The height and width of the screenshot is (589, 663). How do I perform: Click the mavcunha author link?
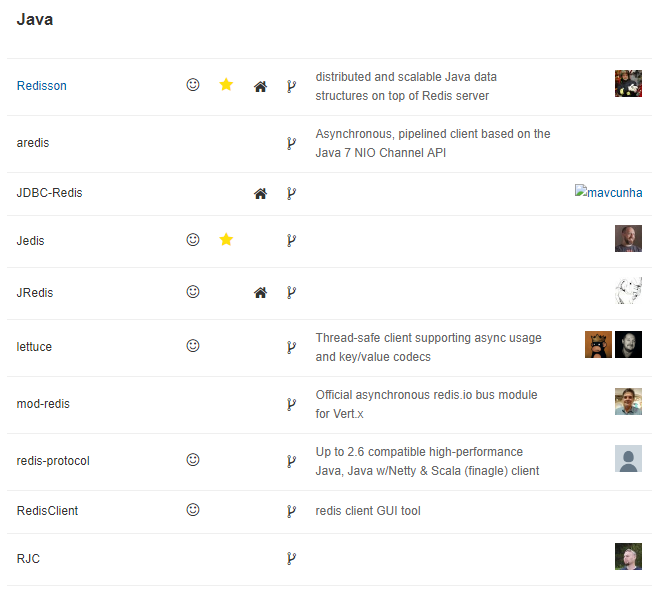point(609,193)
